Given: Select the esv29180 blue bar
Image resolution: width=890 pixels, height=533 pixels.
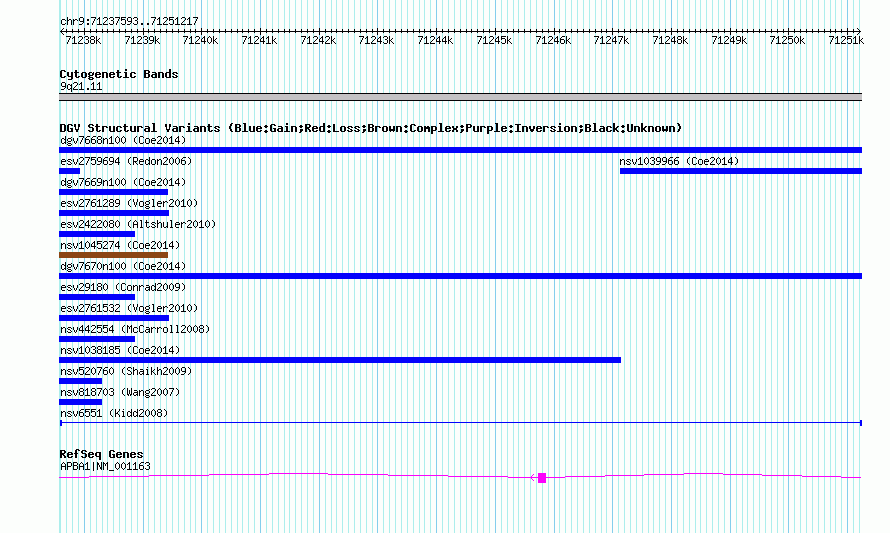Looking at the screenshot, I should point(97,297).
